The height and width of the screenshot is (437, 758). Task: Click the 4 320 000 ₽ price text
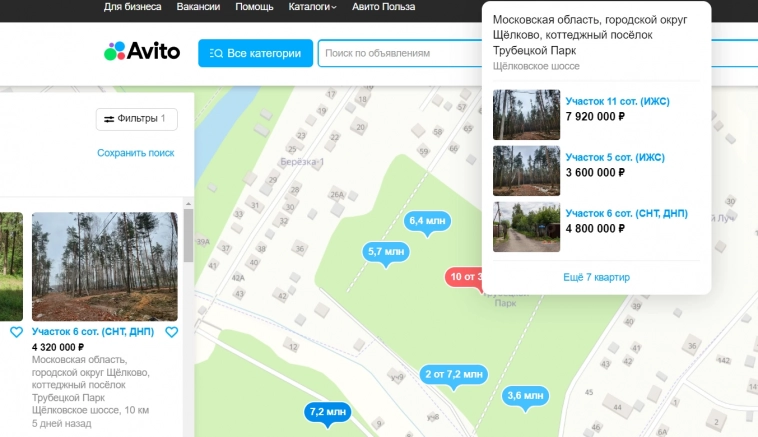coord(58,347)
